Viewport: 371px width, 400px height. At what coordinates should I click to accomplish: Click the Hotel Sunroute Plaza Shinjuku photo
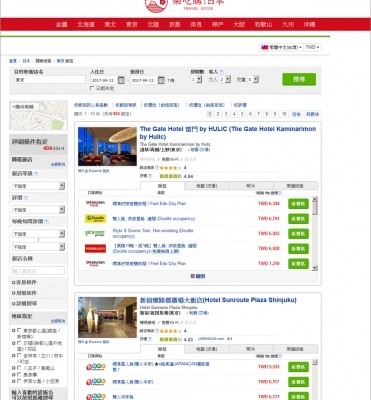(x=107, y=317)
